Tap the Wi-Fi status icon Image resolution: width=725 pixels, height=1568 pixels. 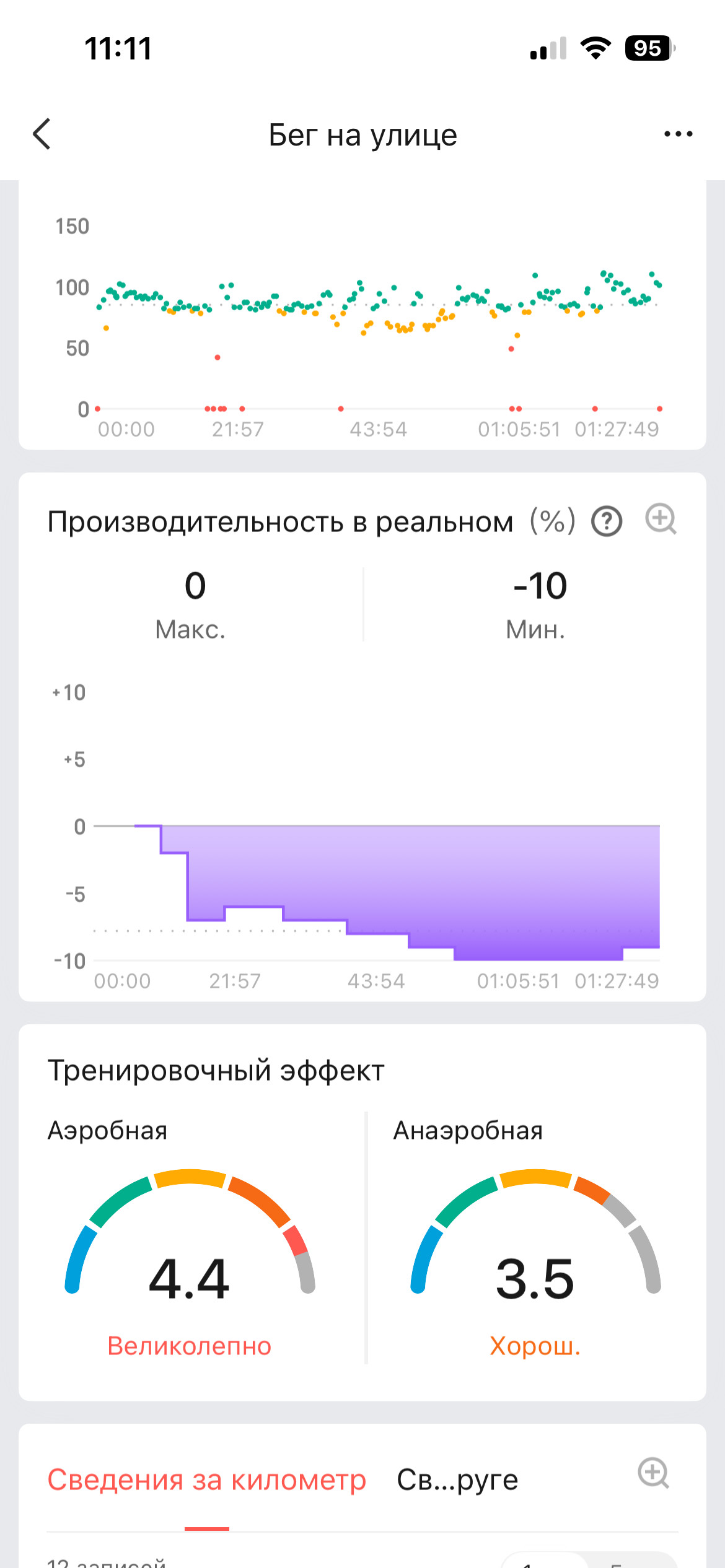point(595,48)
